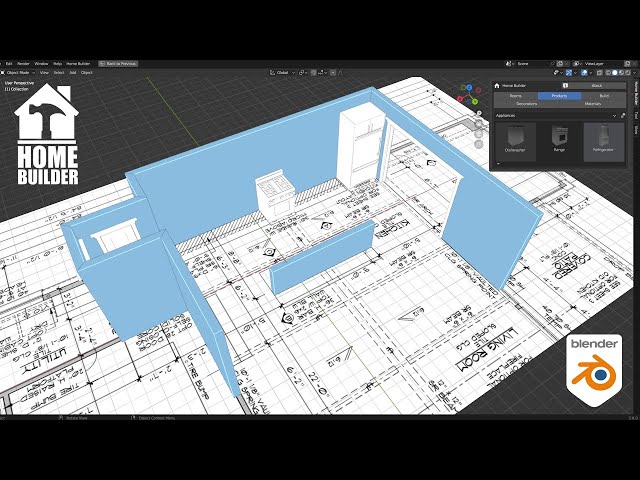Click the green Y axis on navigation gizmo
Viewport: 640px width, 480px height.
(x=475, y=101)
